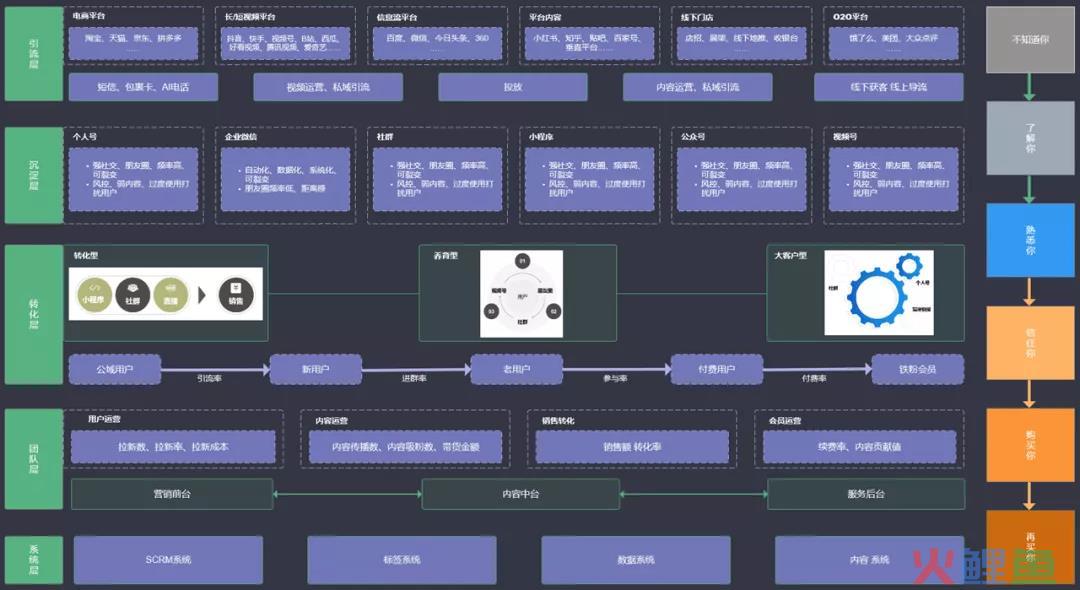Click the 服务后台 box
This screenshot has width=1080, height=590.
click(x=866, y=494)
